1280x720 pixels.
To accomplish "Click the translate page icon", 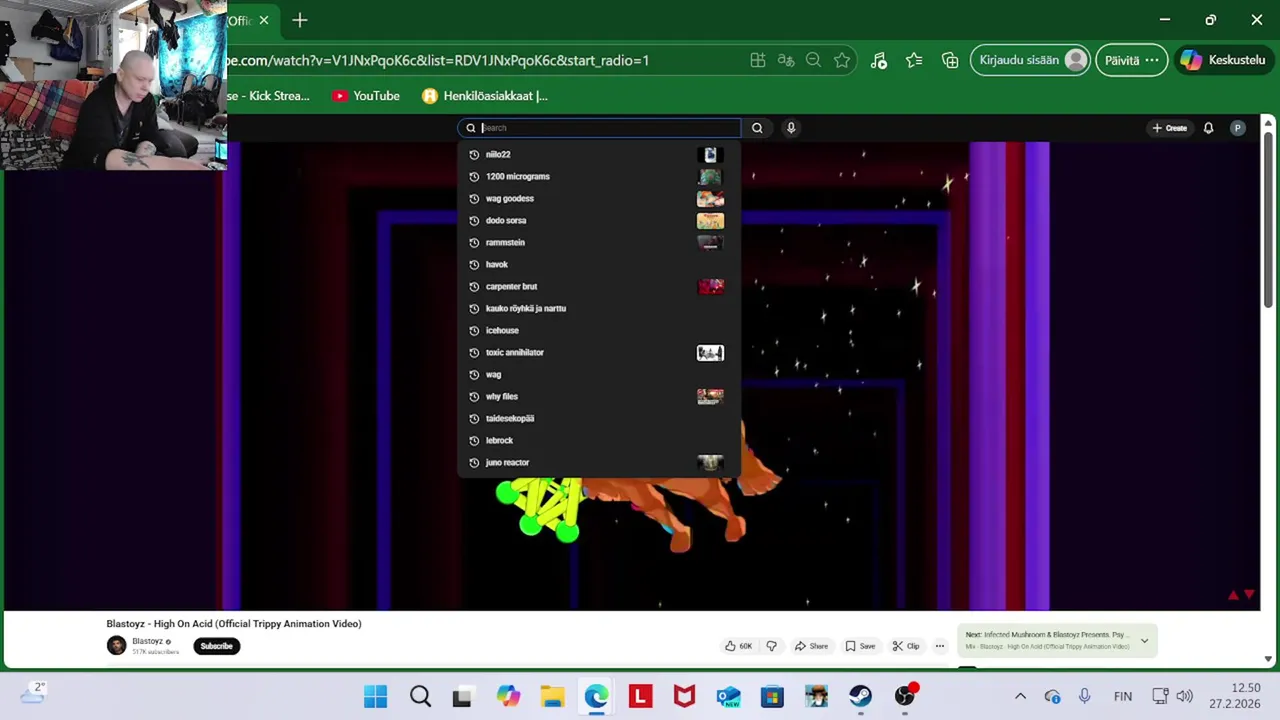I will pyautogui.click(x=786, y=61).
